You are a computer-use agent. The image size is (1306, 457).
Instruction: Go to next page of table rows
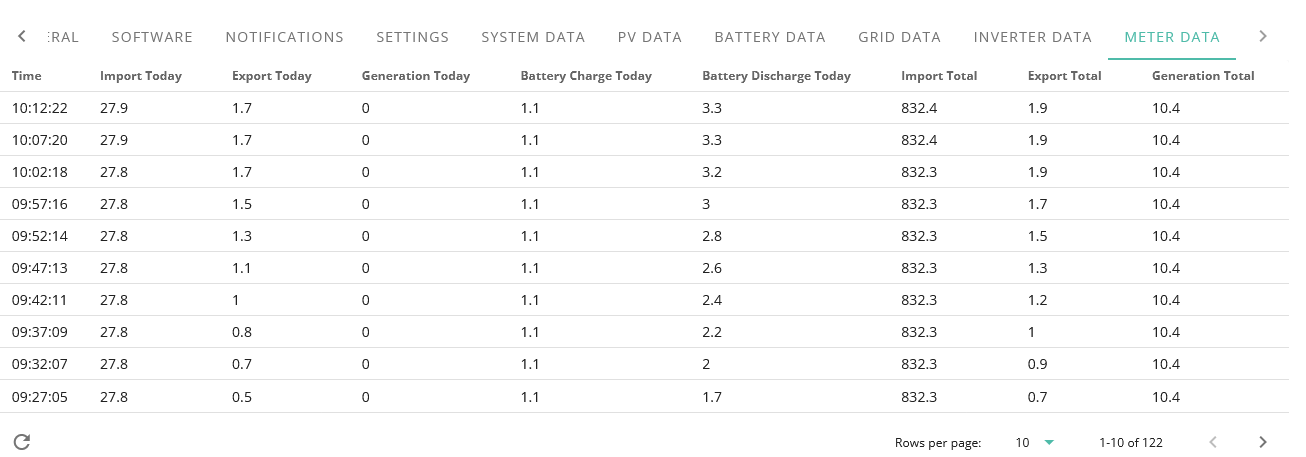[x=1263, y=442]
